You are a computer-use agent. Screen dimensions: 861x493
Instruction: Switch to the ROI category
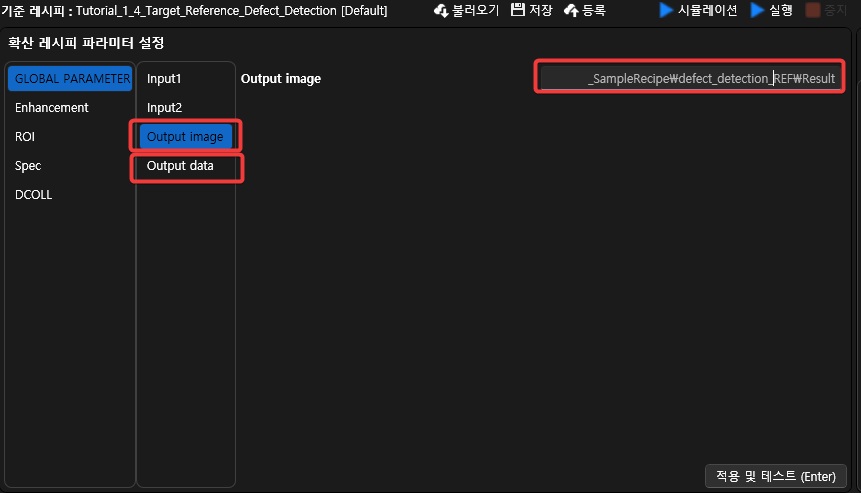pos(25,136)
